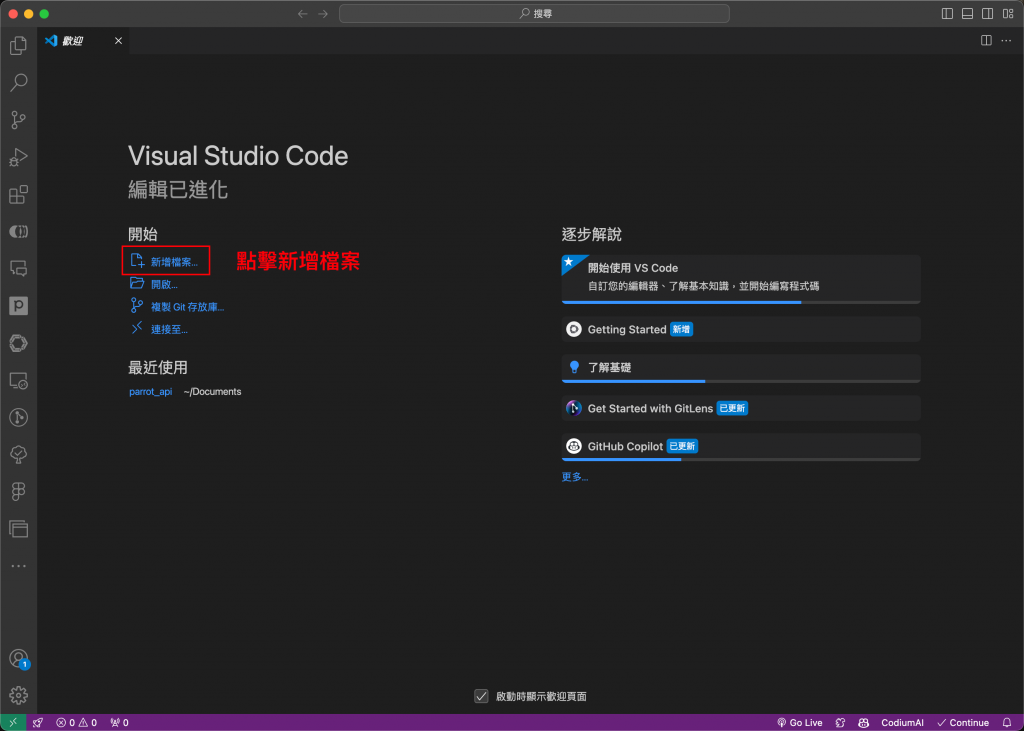The image size is (1024, 731).
Task: Toggle primary side bar layout icon
Action: 947,14
